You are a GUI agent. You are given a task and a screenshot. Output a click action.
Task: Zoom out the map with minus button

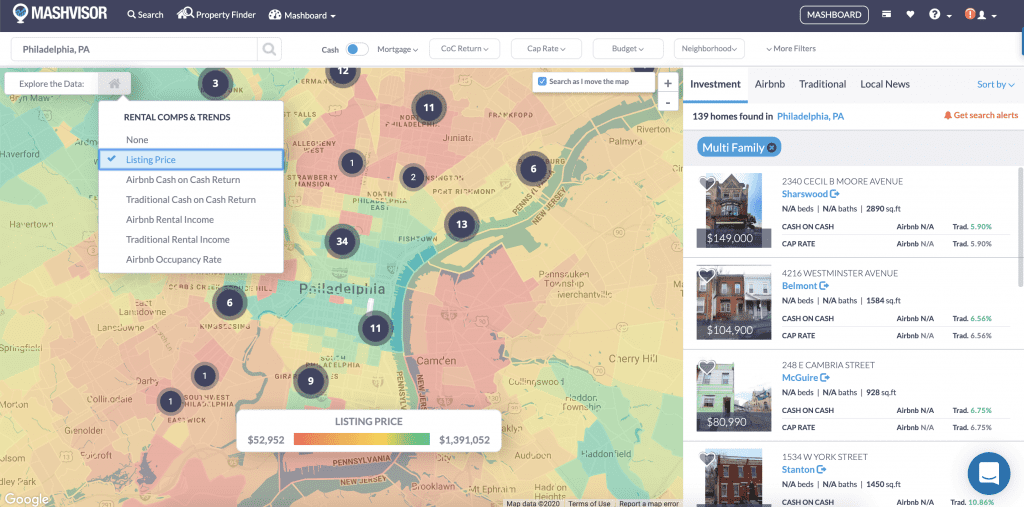[667, 102]
